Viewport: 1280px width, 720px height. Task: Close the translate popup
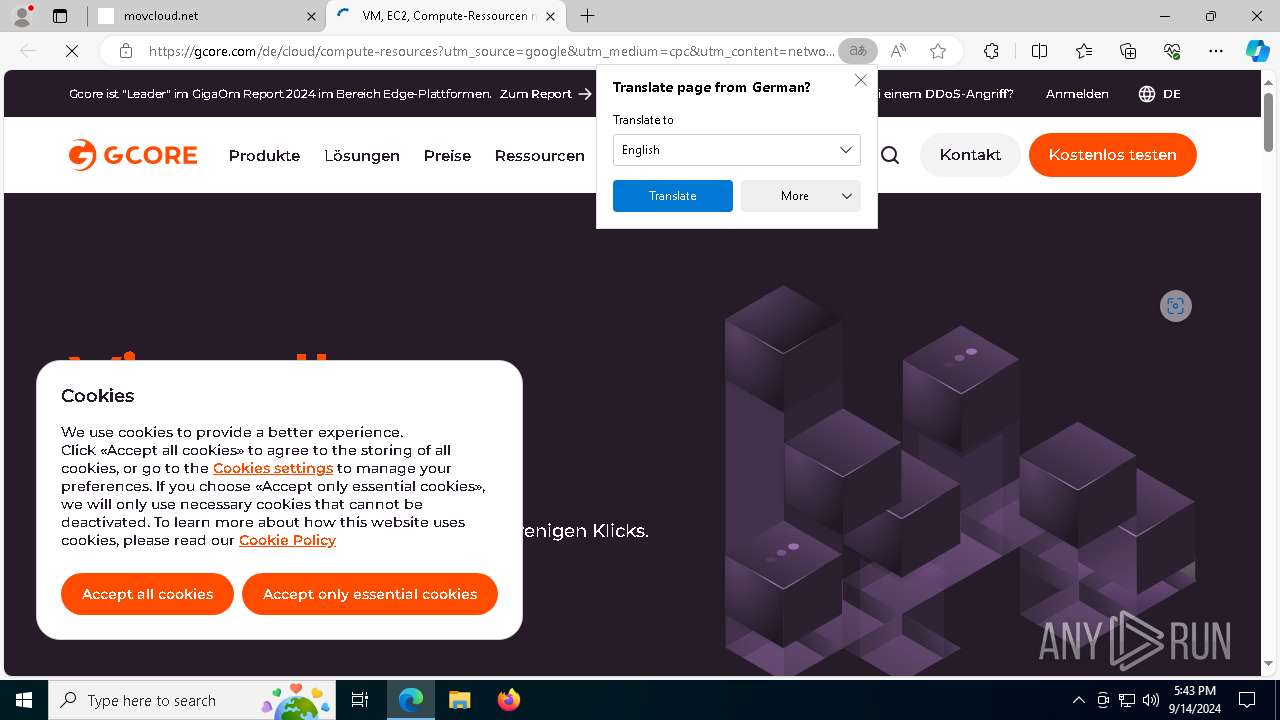point(860,80)
